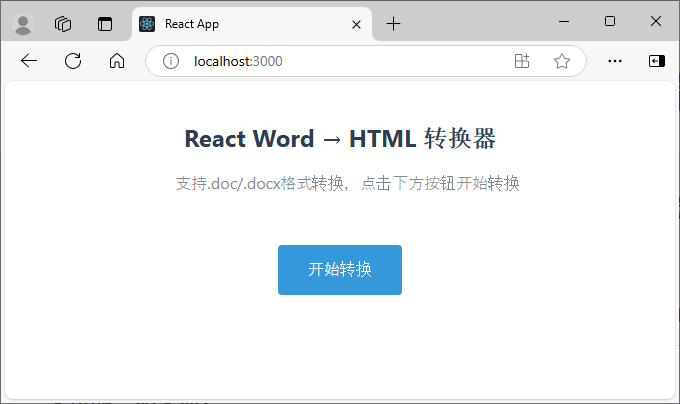Screen dimensions: 680x404
Task: Open a new tab with the plus button
Action: (393, 23)
